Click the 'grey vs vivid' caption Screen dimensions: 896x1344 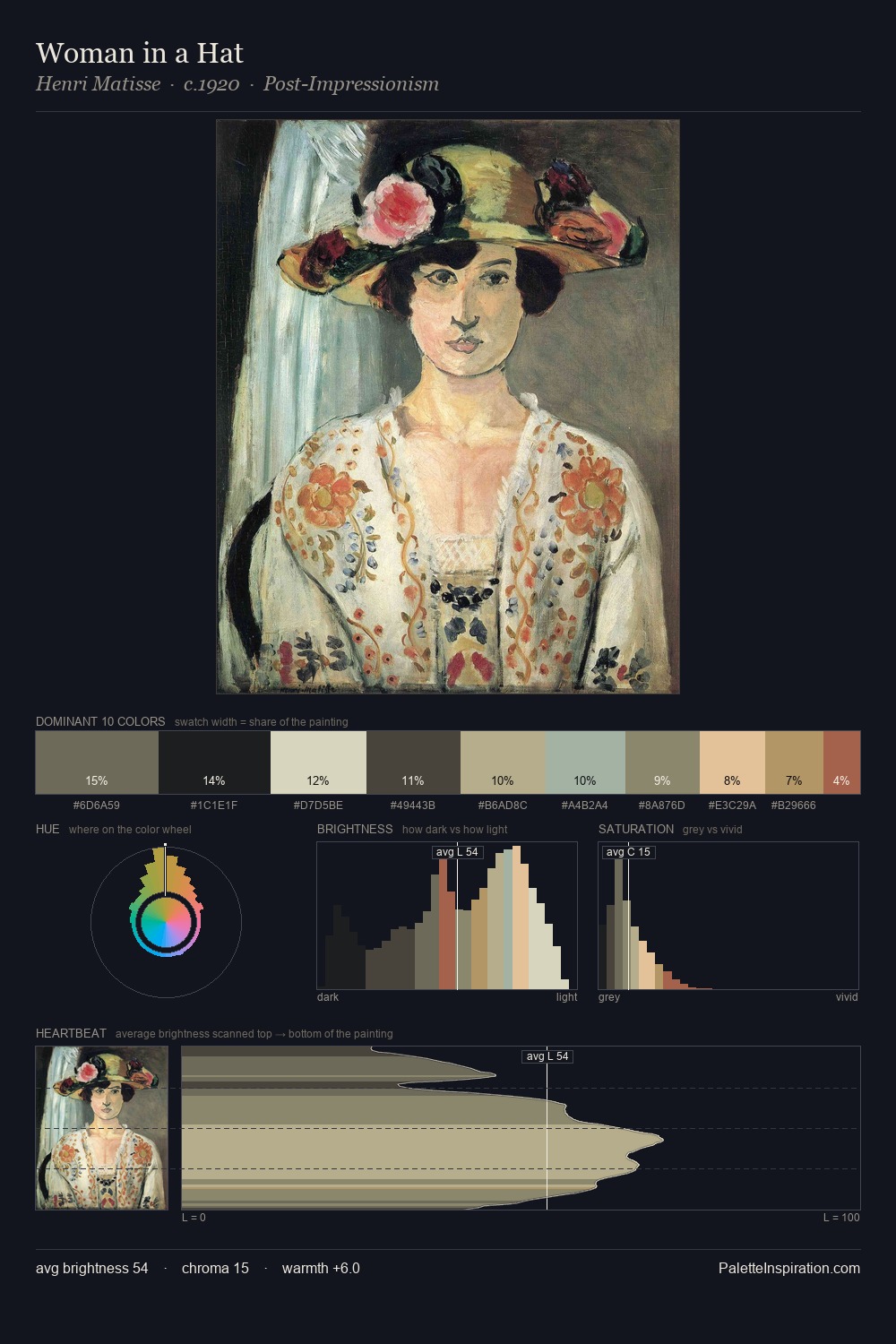(712, 830)
